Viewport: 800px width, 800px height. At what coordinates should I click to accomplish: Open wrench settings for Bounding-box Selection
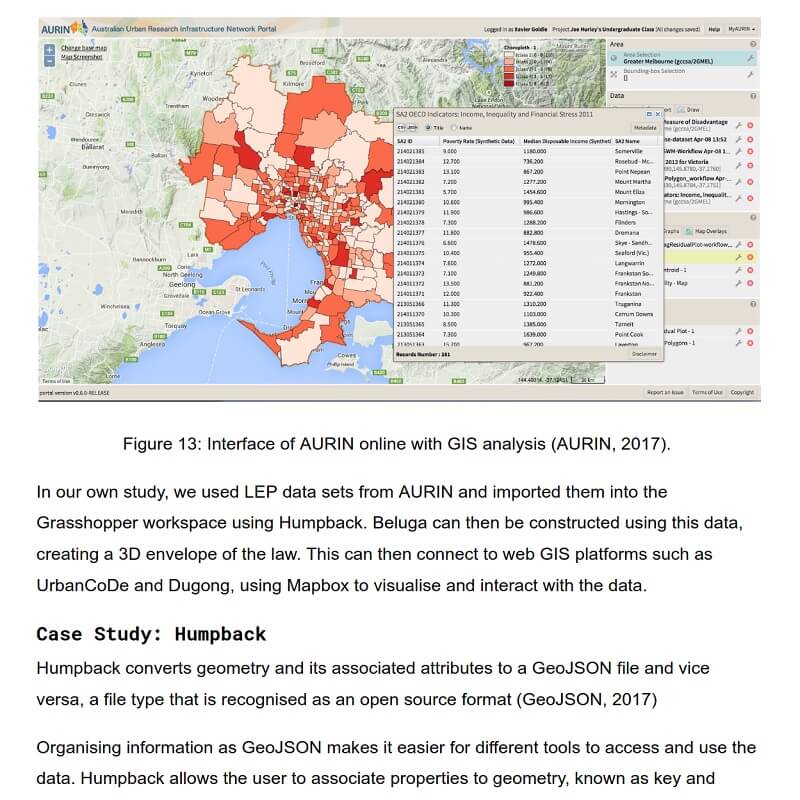point(751,75)
